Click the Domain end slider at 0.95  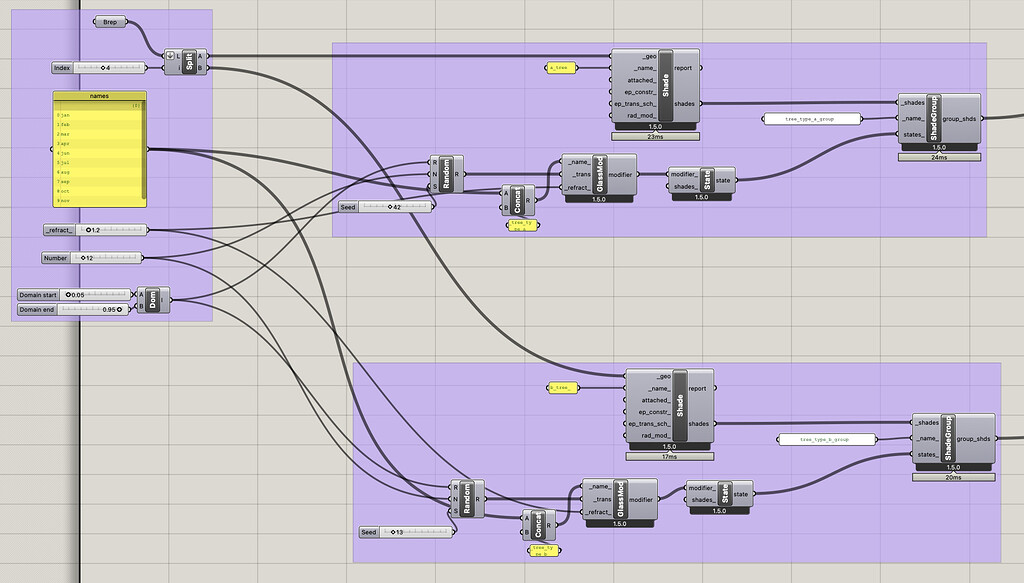[x=74, y=309]
